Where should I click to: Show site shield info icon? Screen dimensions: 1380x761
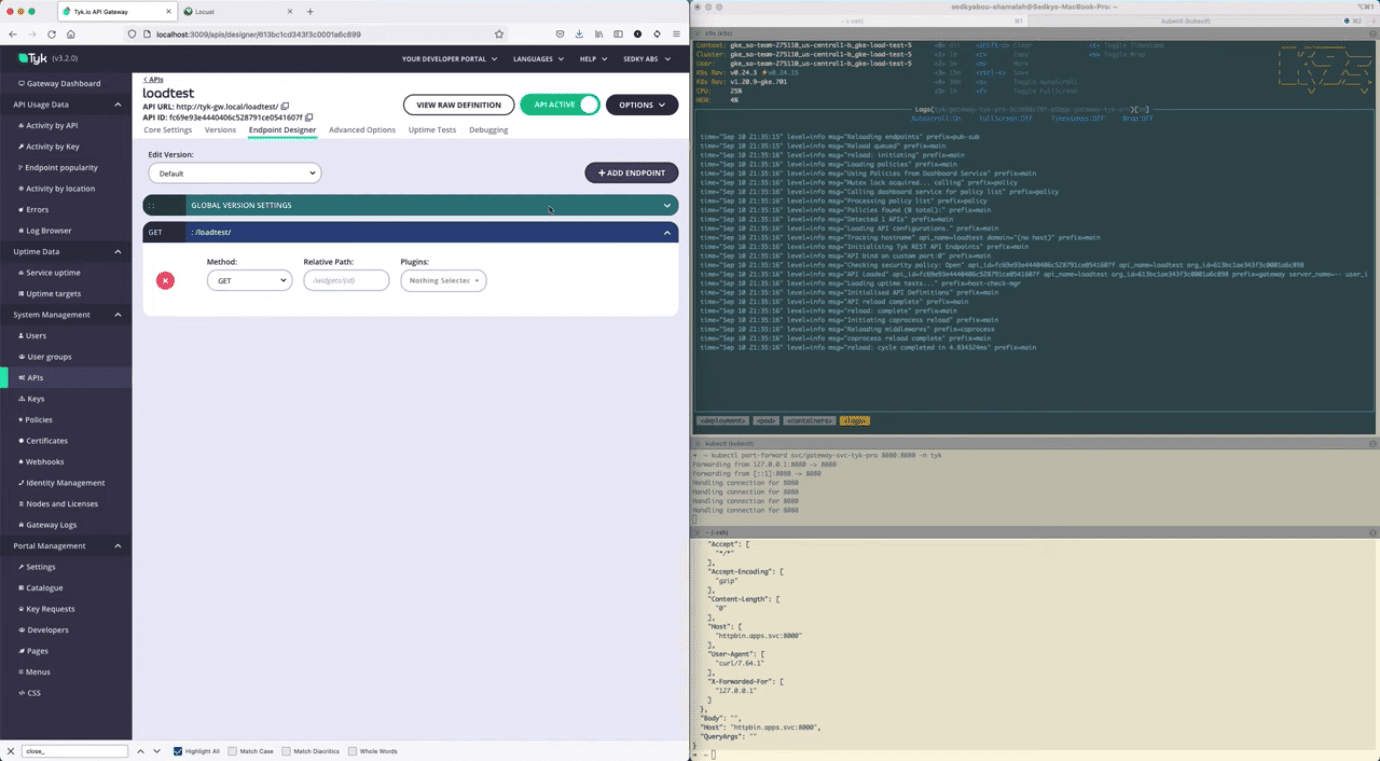(x=132, y=34)
